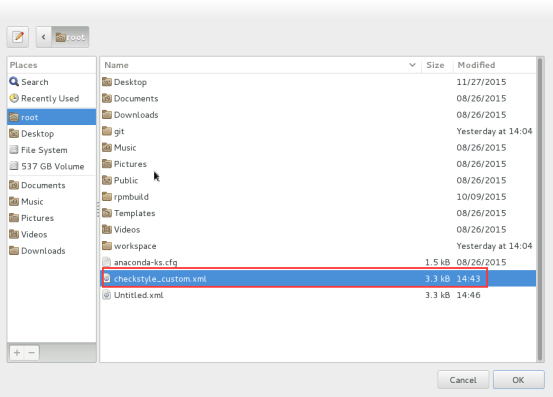
Task: Click the Cancel button
Action: coord(463,380)
